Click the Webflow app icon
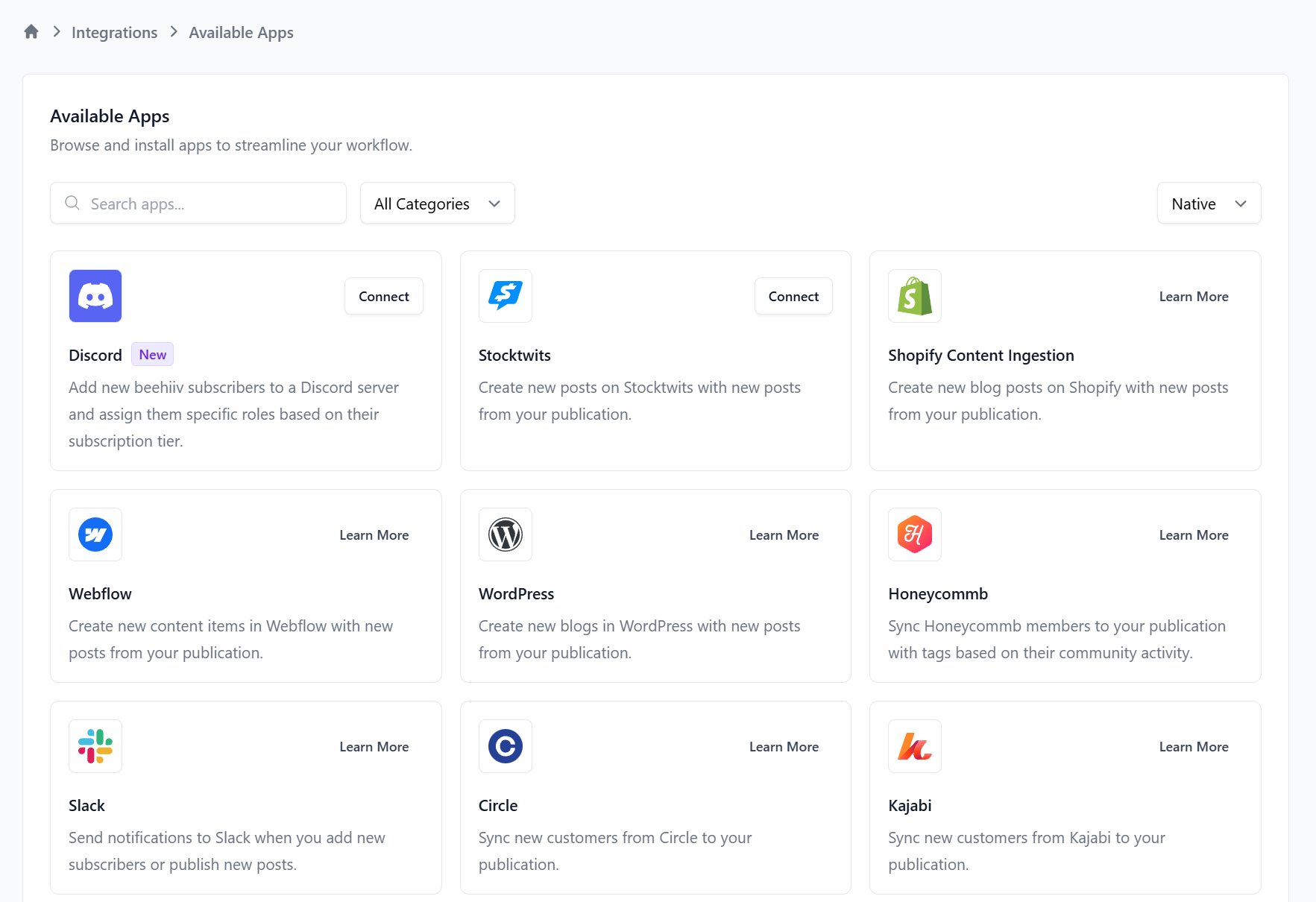This screenshot has height=902, width=1316. coord(95,534)
